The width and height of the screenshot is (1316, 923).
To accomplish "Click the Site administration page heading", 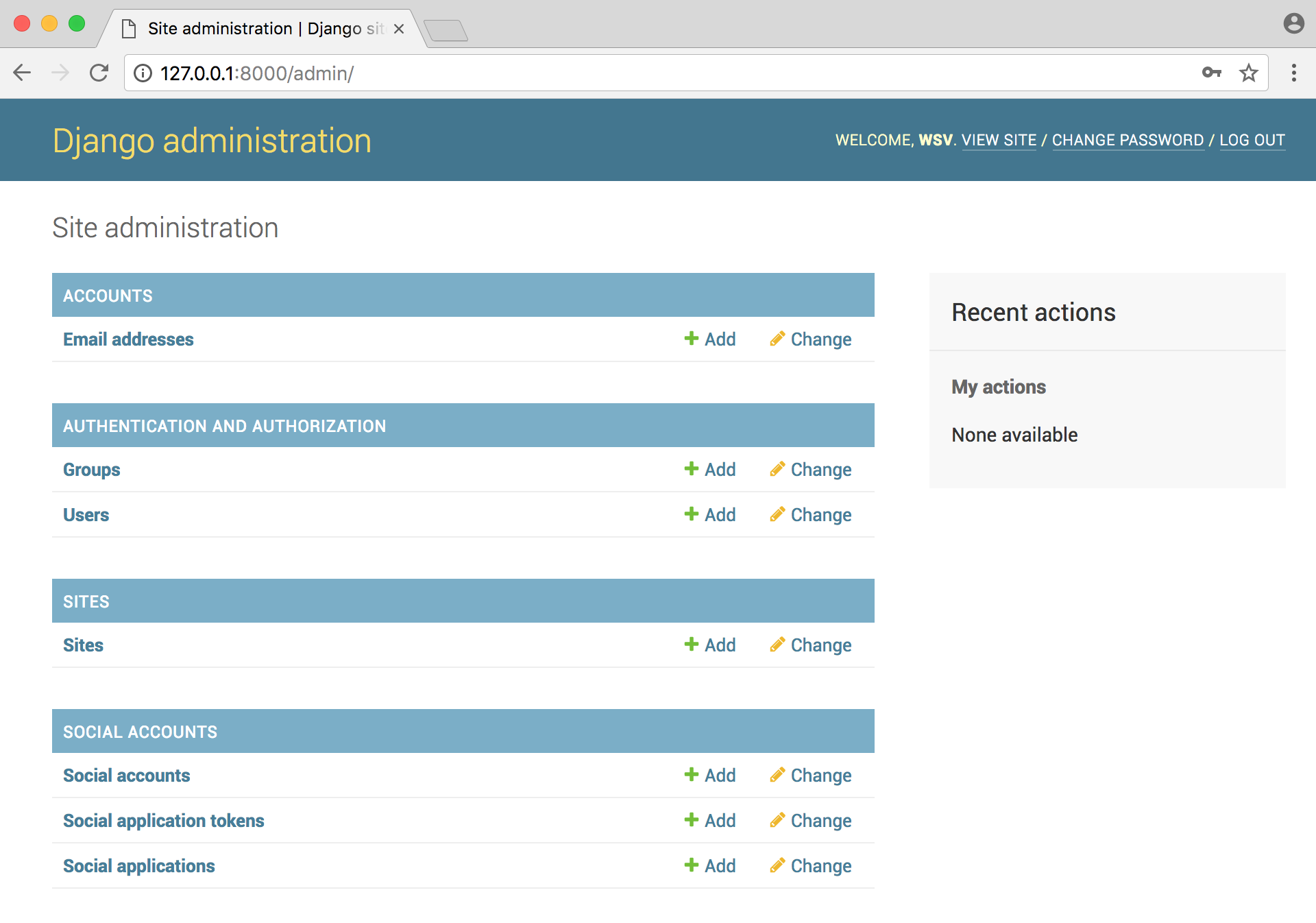I will coord(165,228).
